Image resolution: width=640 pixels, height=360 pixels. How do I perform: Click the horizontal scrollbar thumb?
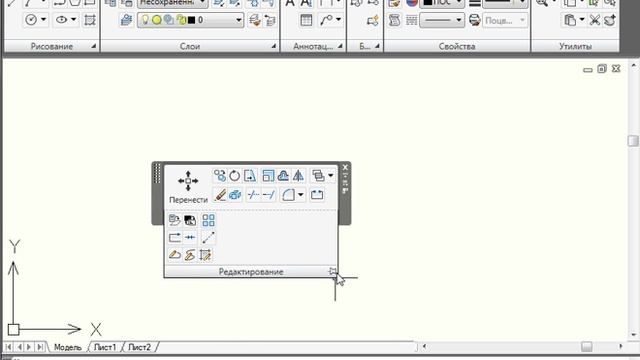tap(587, 347)
